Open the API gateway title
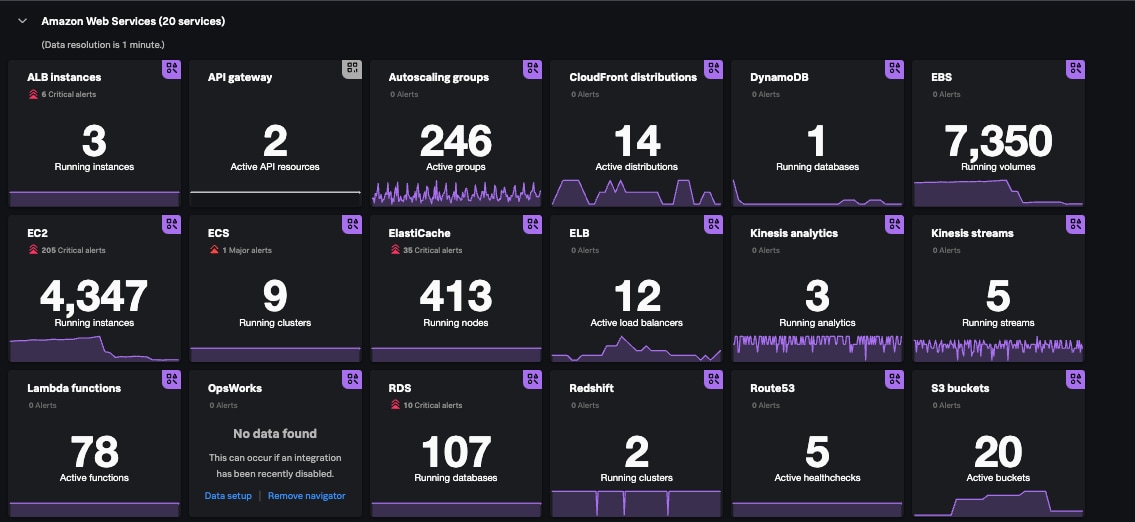The image size is (1135, 522). coord(240,77)
